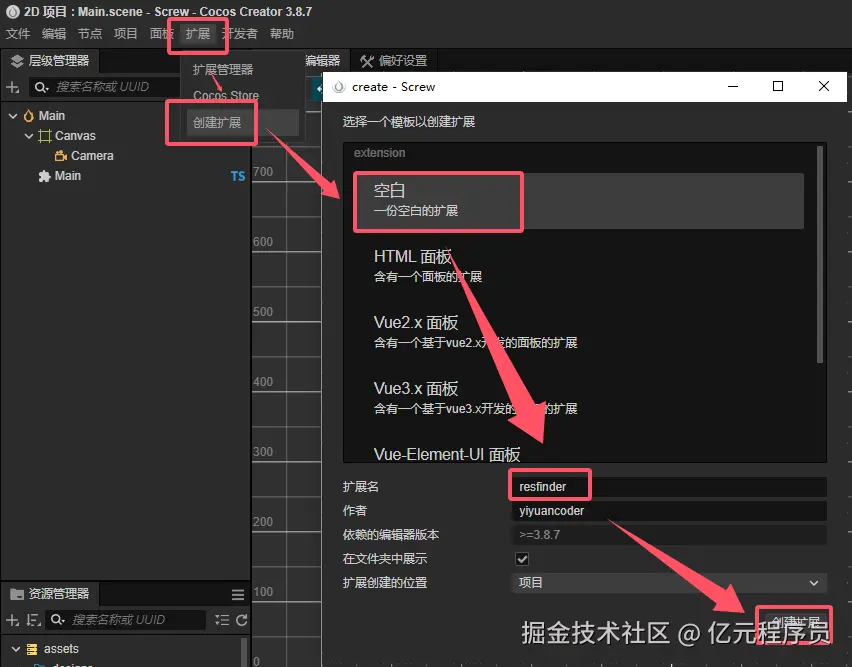Switch to the 偏好设置 tab
This screenshot has height=667, width=852.
pos(394,61)
